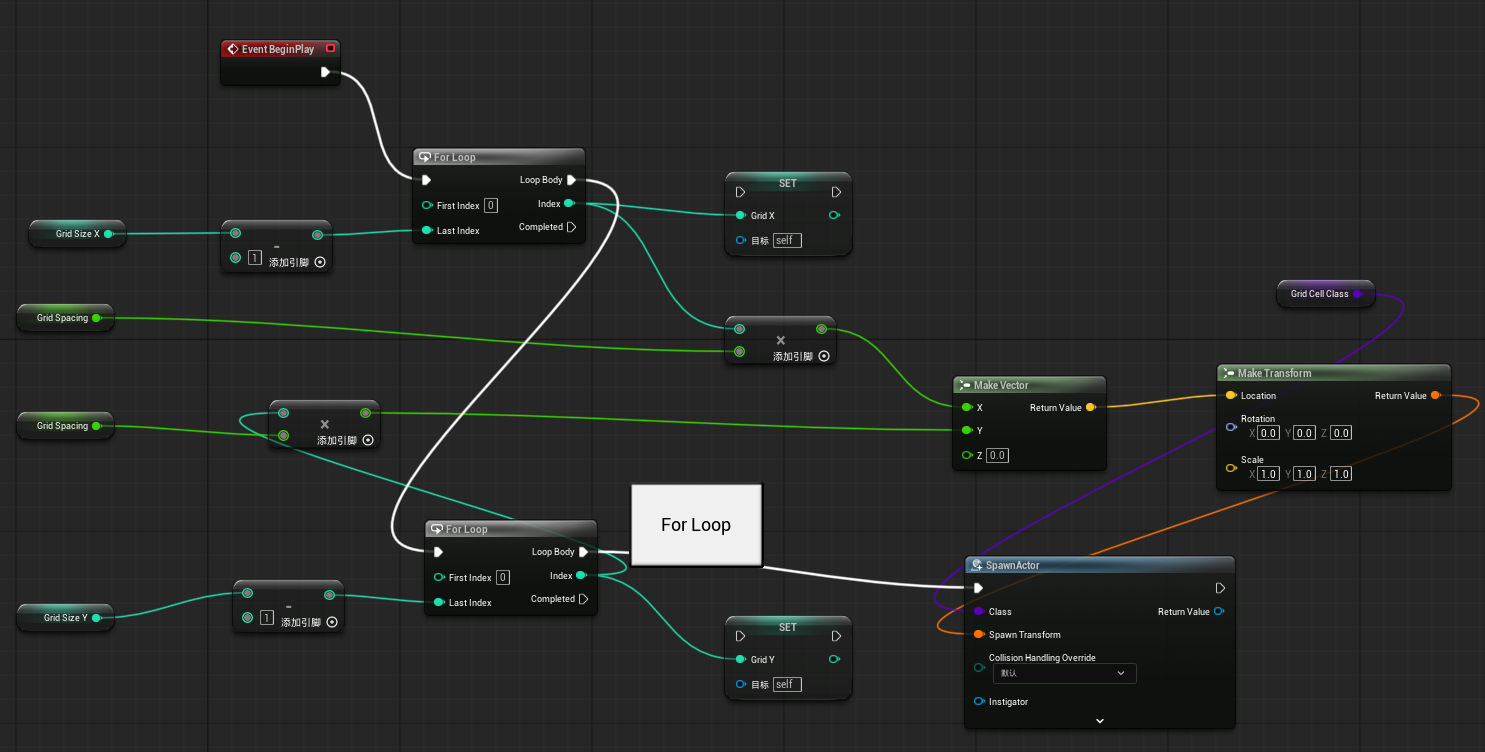Click the Instigator pin on SpawnActor node
The image size is (1485, 752).
[x=979, y=702]
